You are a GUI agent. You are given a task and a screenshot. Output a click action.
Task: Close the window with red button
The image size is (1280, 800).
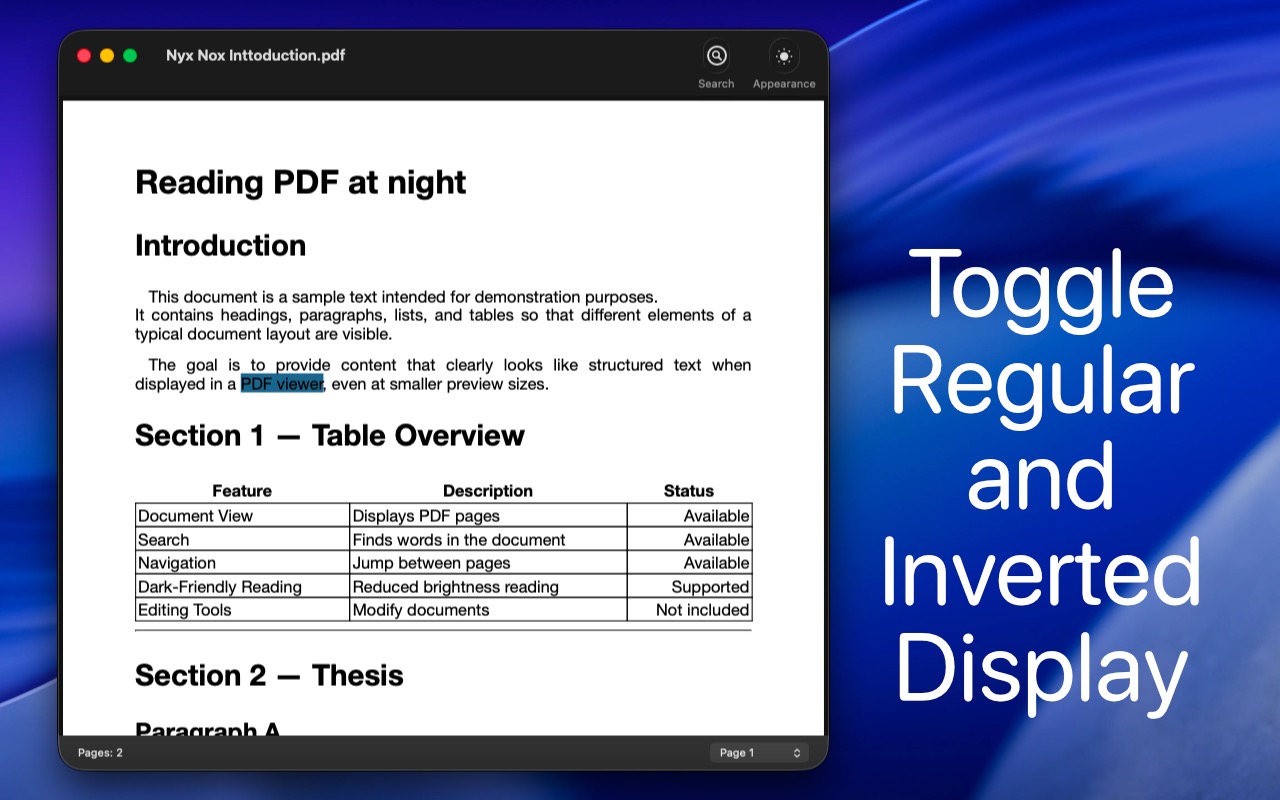pos(84,56)
